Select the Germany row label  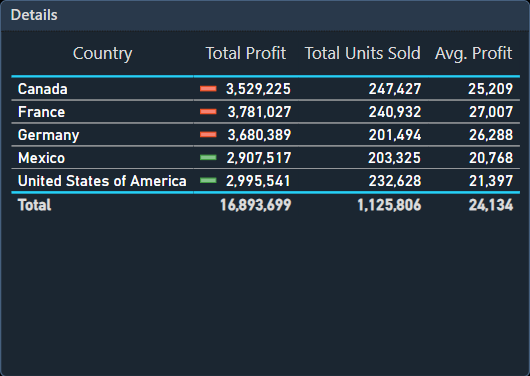point(48,135)
